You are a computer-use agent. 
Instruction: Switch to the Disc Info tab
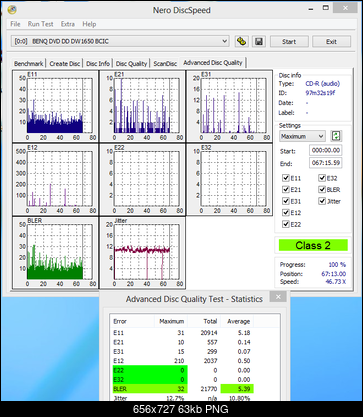pyautogui.click(x=98, y=63)
